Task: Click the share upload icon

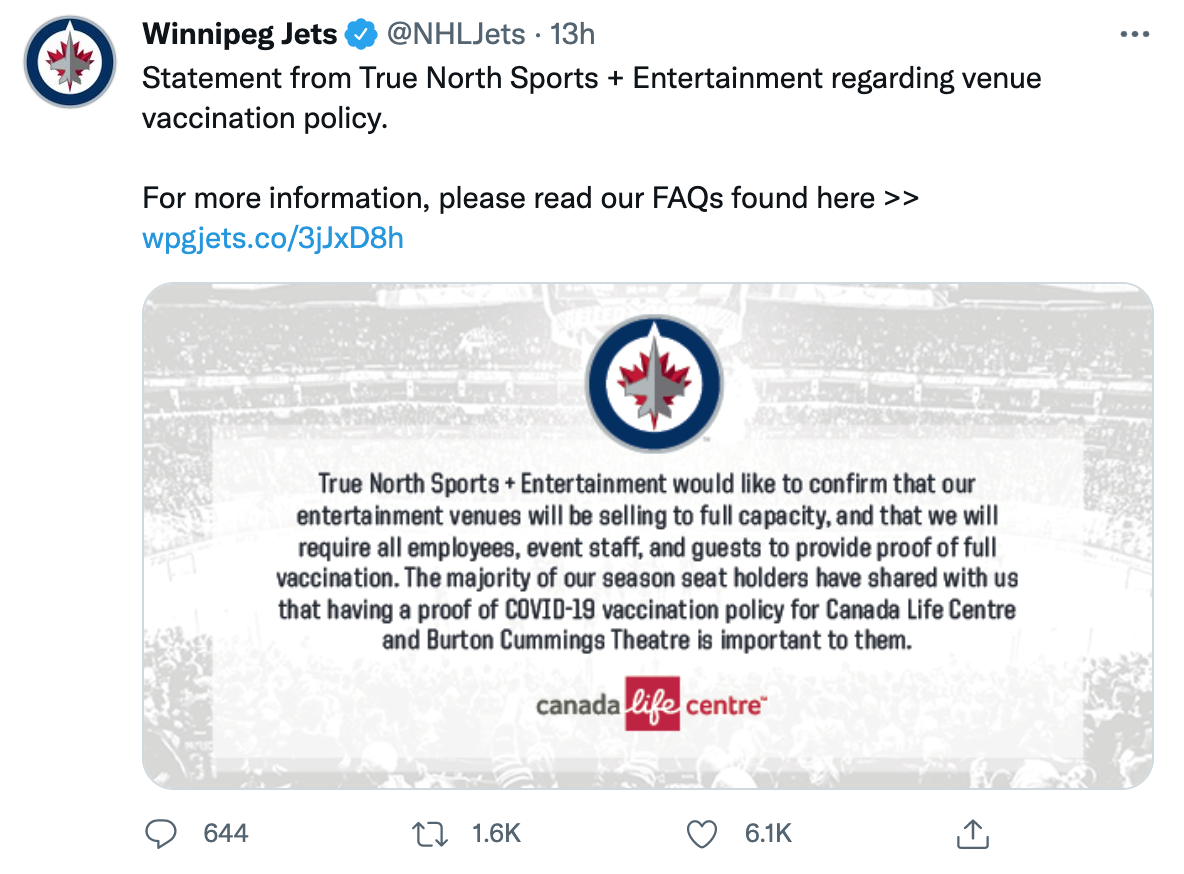Action: pyautogui.click(x=973, y=834)
